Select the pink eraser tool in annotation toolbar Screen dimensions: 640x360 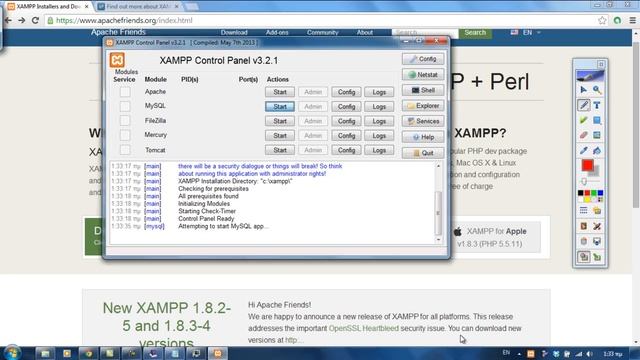click(x=584, y=135)
